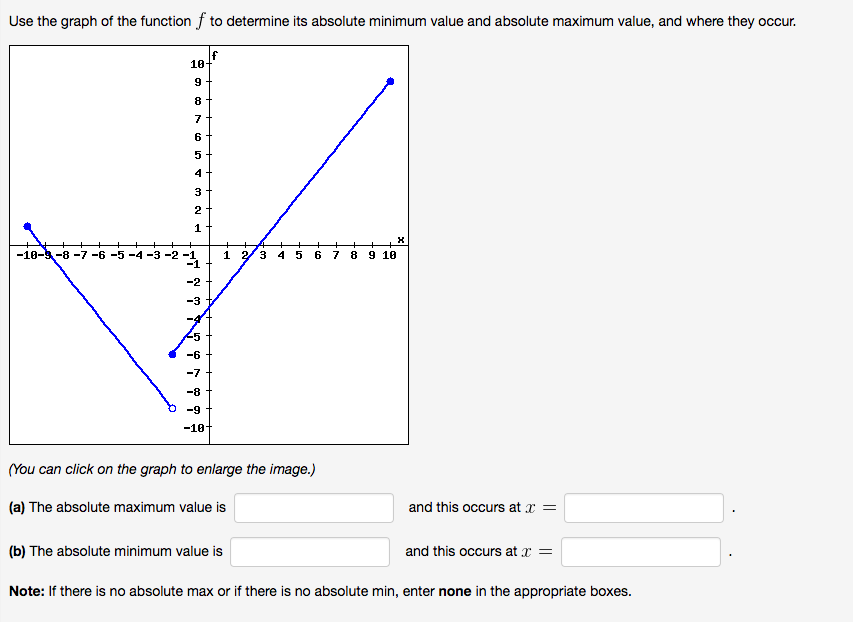Click the filled dot near y equals -6

[172, 354]
